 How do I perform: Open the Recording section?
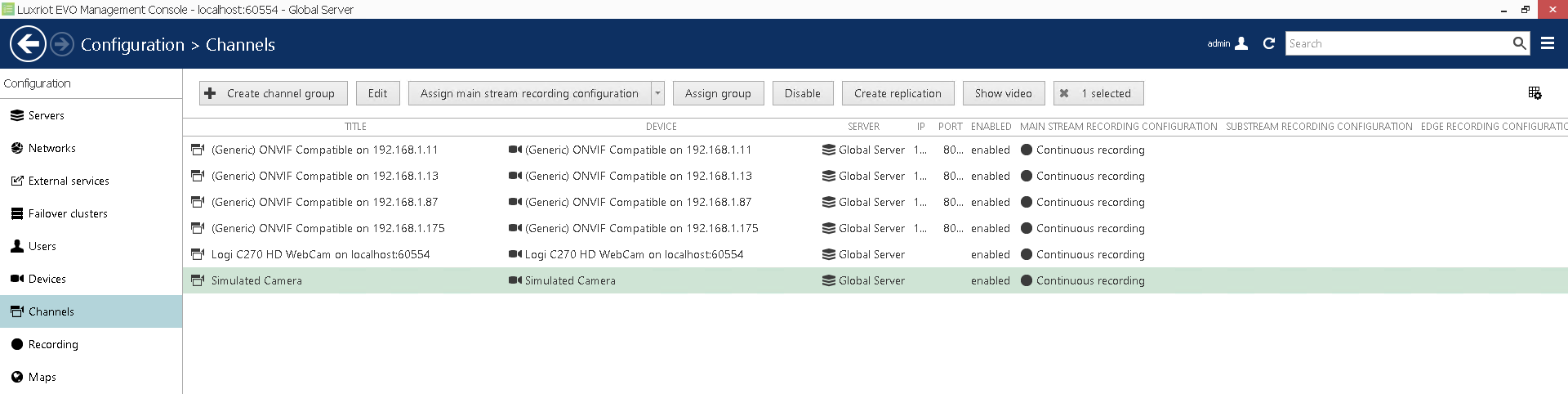click(53, 344)
